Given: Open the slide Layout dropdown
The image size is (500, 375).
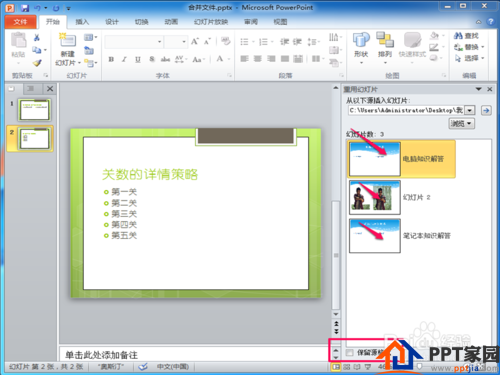Looking at the screenshot, I should [90, 37].
